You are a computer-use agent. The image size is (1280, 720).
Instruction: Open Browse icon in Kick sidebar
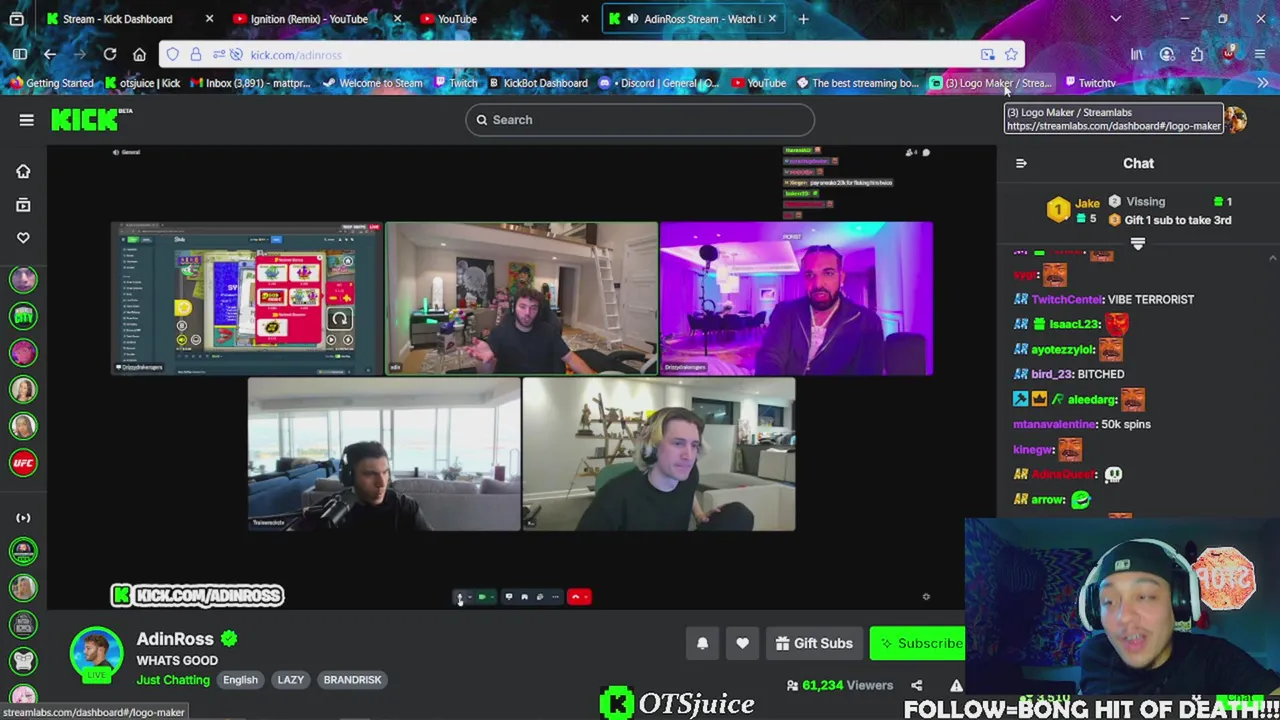pyautogui.click(x=23, y=205)
